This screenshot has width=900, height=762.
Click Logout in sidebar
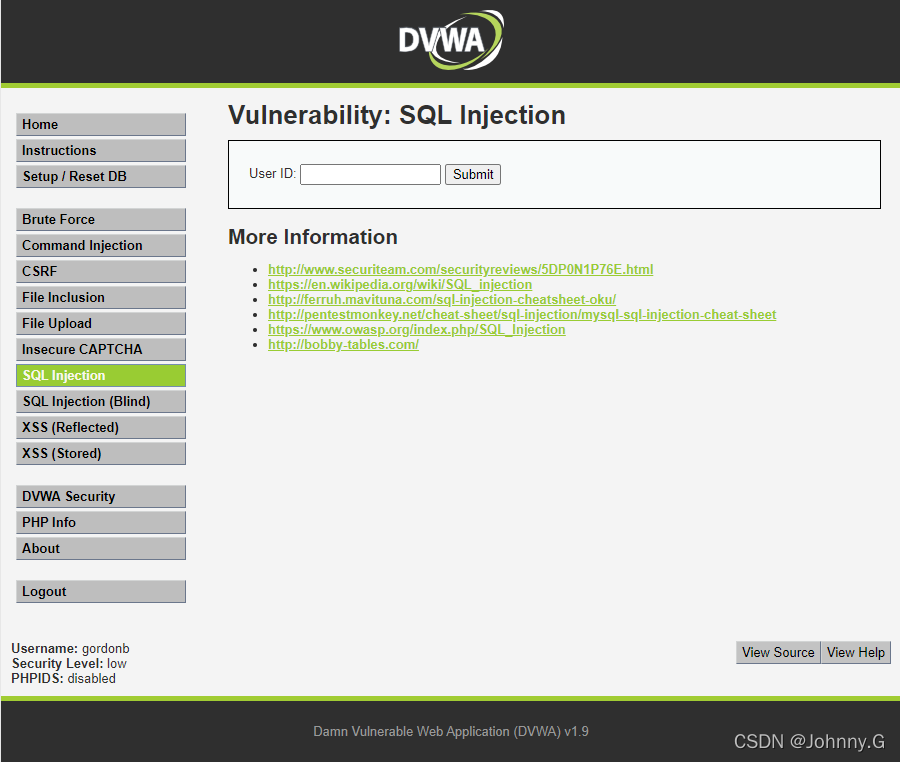pyautogui.click(x=101, y=592)
